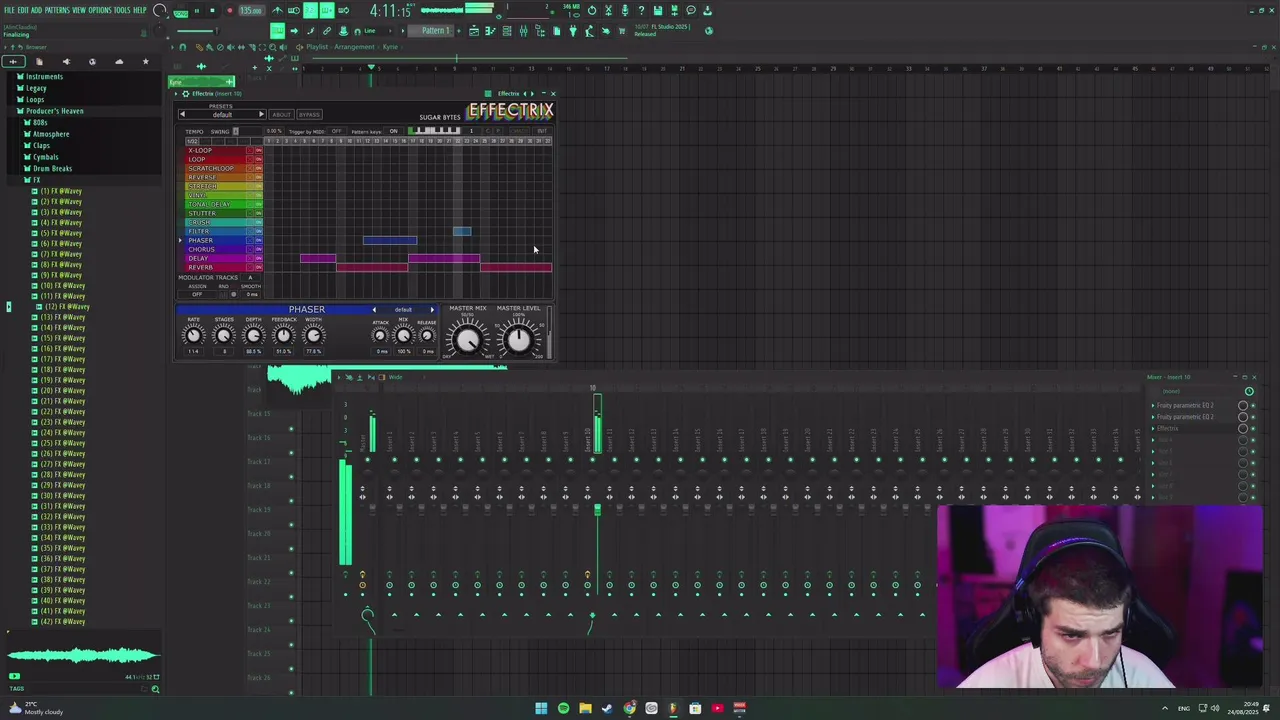
Task: Toggle CHORUS effect ON button
Action: [x=259, y=249]
